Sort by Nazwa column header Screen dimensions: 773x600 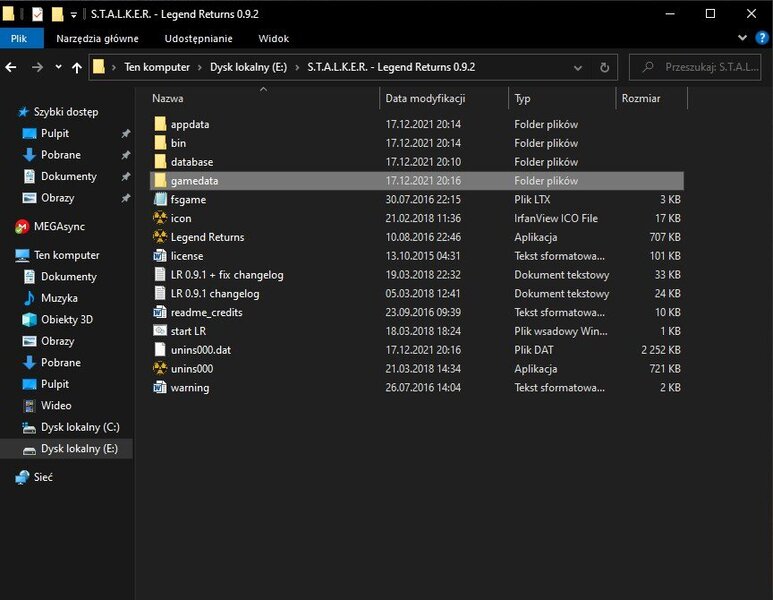coord(264,98)
